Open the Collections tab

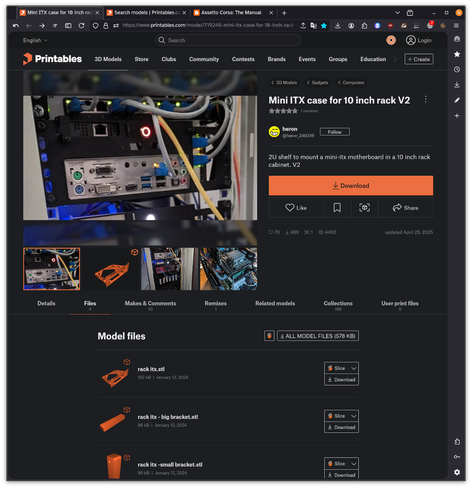pyautogui.click(x=338, y=303)
